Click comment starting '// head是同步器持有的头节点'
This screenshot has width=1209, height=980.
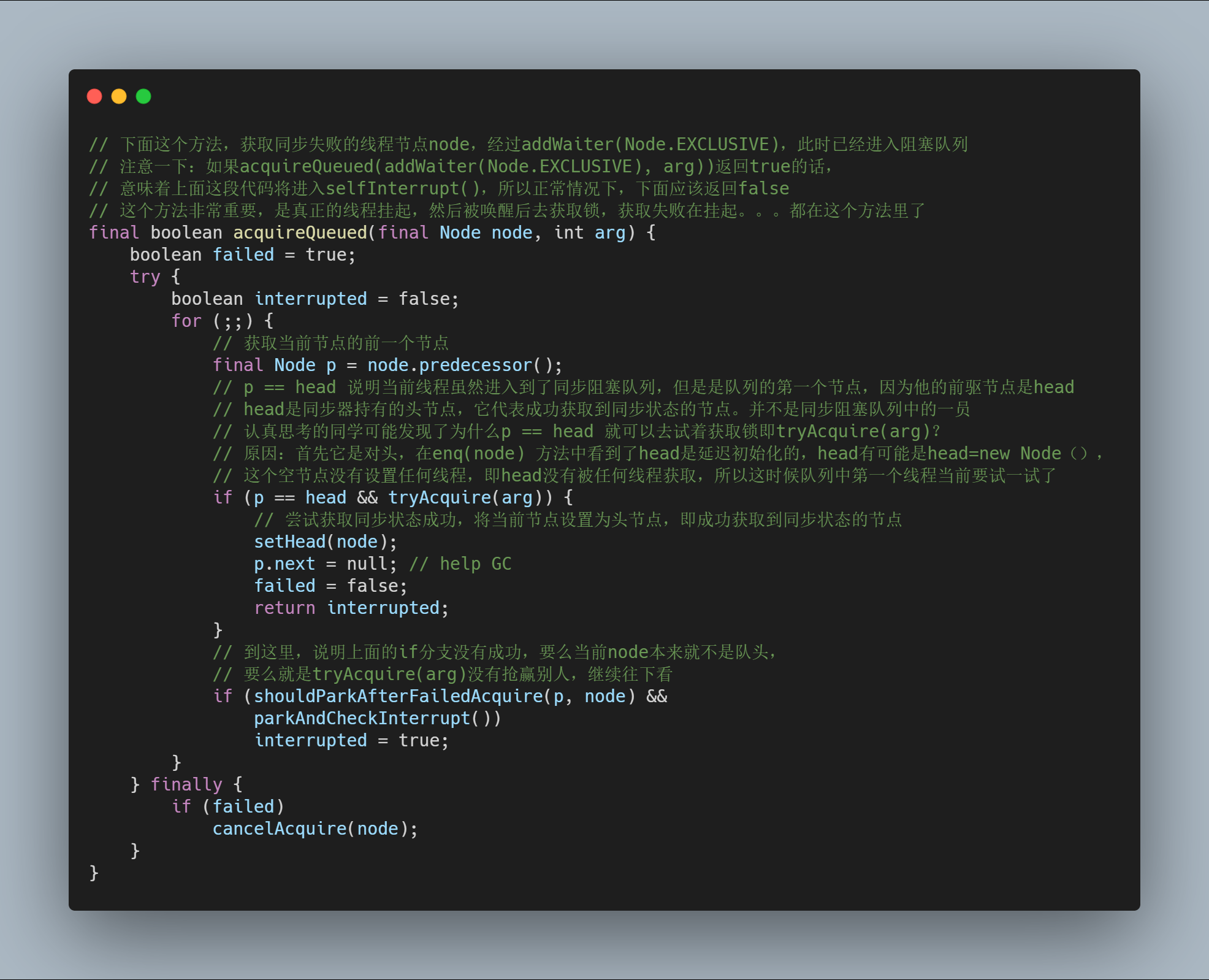592,409
